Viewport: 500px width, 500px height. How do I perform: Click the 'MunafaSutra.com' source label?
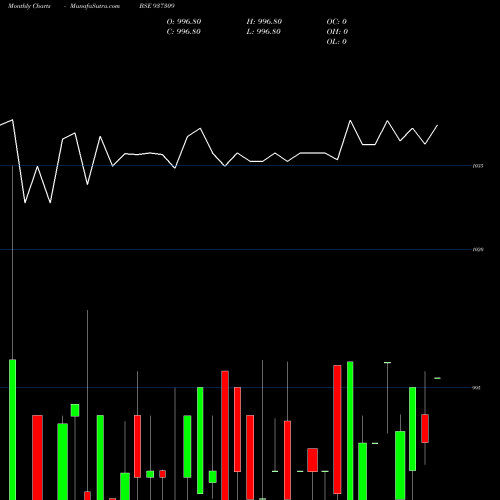95,6
